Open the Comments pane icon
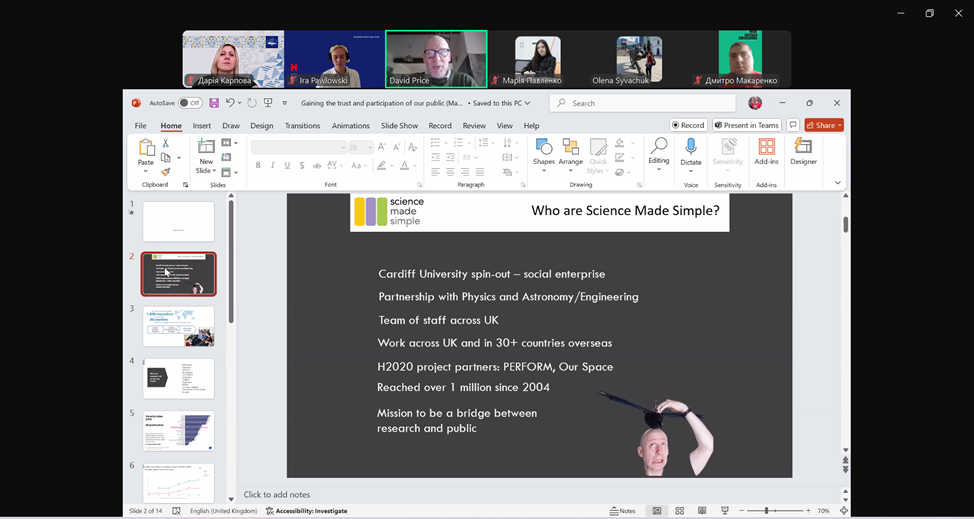 click(793, 125)
